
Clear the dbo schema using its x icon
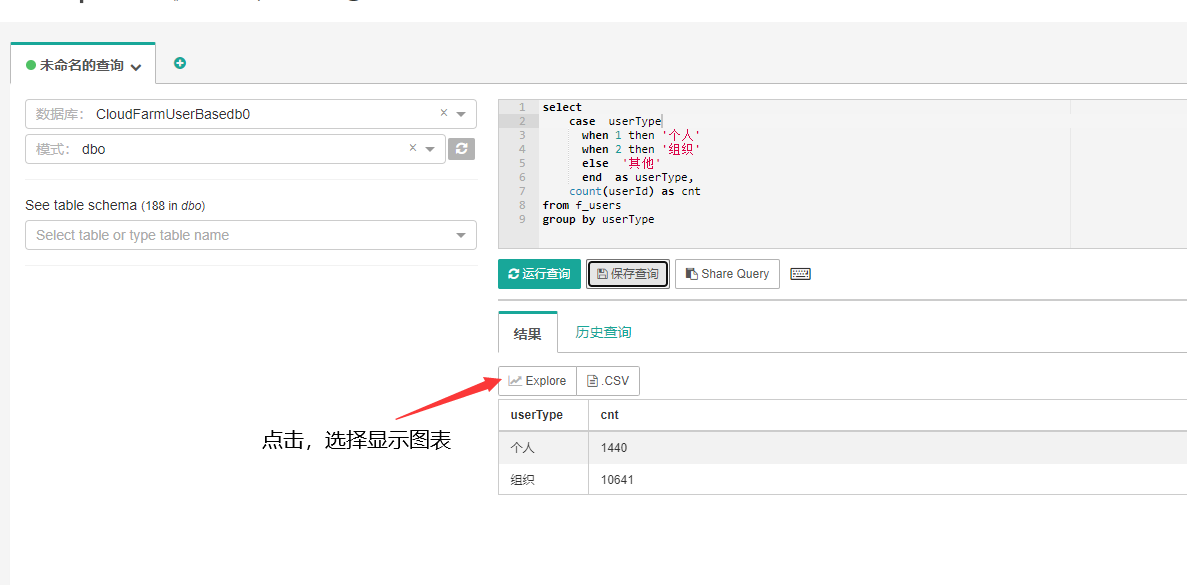(412, 149)
